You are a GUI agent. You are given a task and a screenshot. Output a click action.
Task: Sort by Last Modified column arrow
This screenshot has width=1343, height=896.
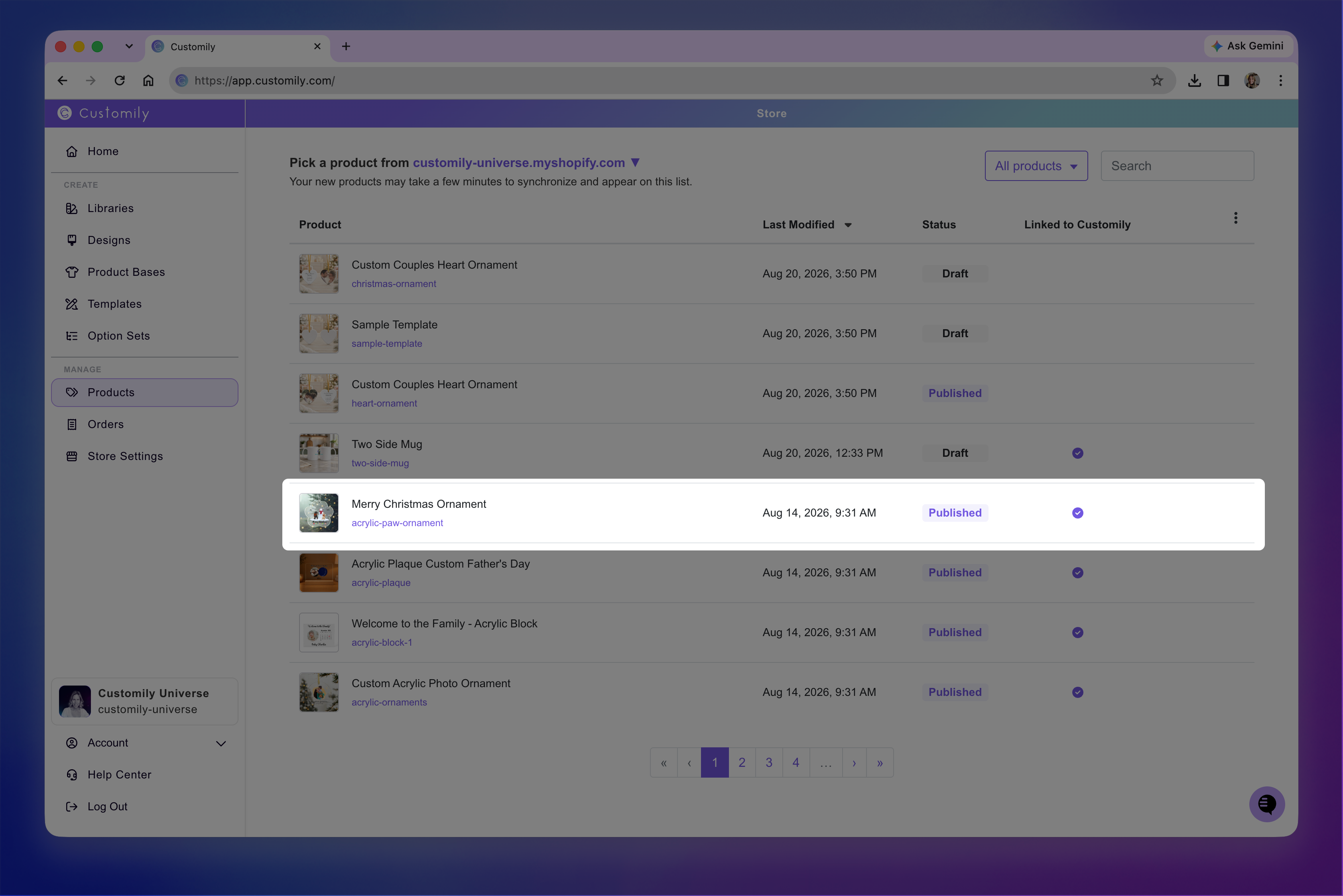tap(848, 225)
